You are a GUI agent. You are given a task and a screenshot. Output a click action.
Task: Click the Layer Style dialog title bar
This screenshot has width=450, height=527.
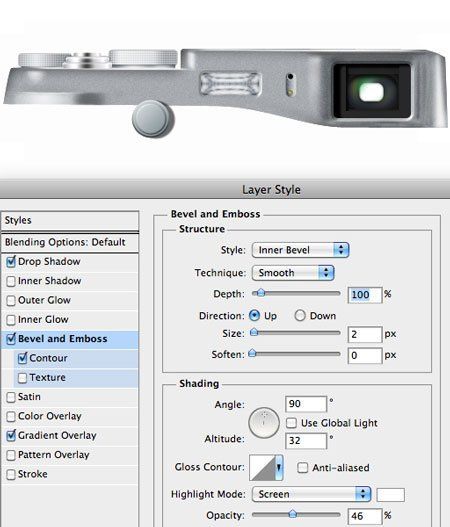(225, 190)
